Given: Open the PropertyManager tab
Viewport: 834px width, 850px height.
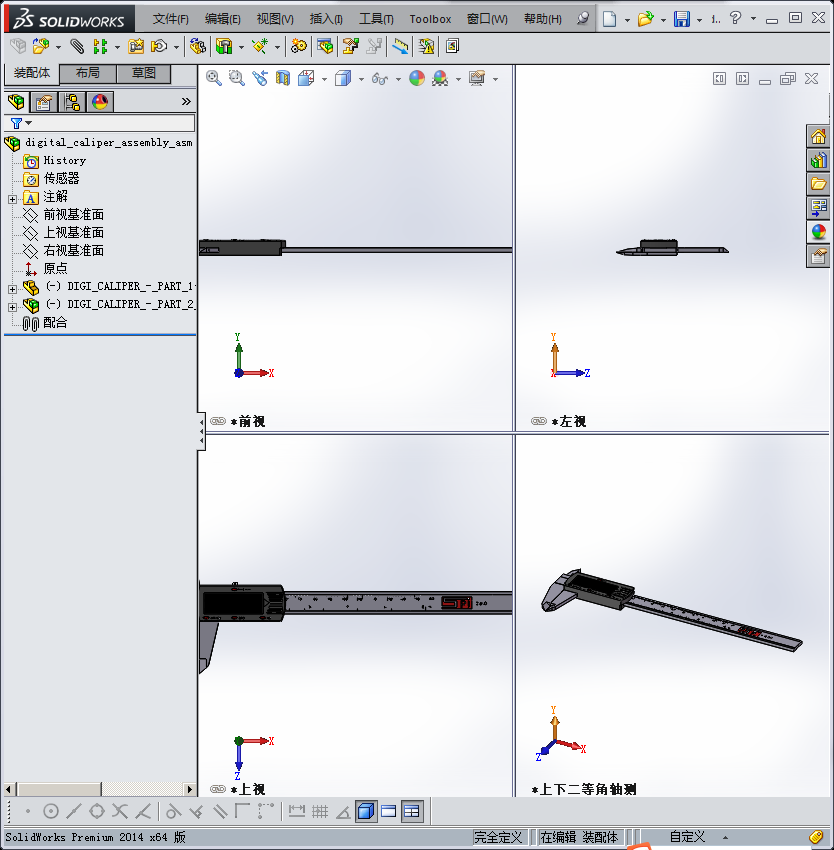Looking at the screenshot, I should pyautogui.click(x=44, y=101).
